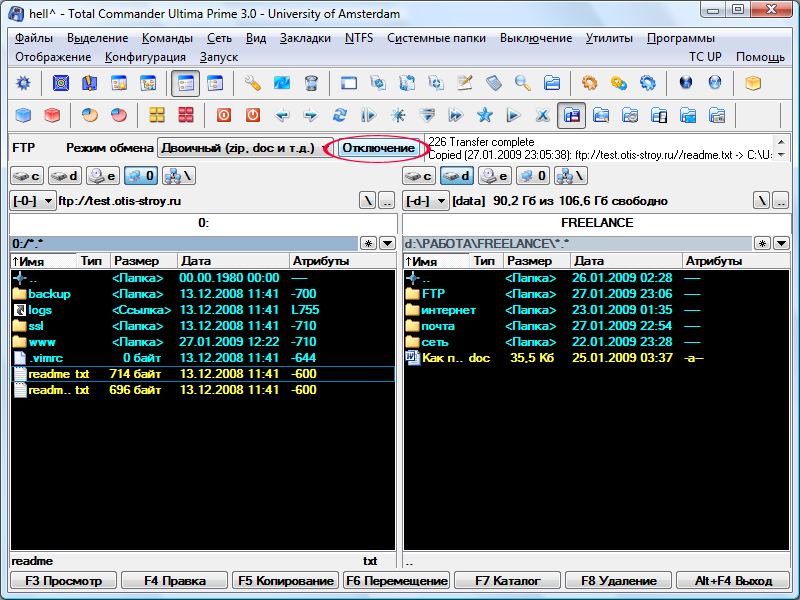Click the dark blue globe icon
The height and width of the screenshot is (600, 800).
pos(686,83)
